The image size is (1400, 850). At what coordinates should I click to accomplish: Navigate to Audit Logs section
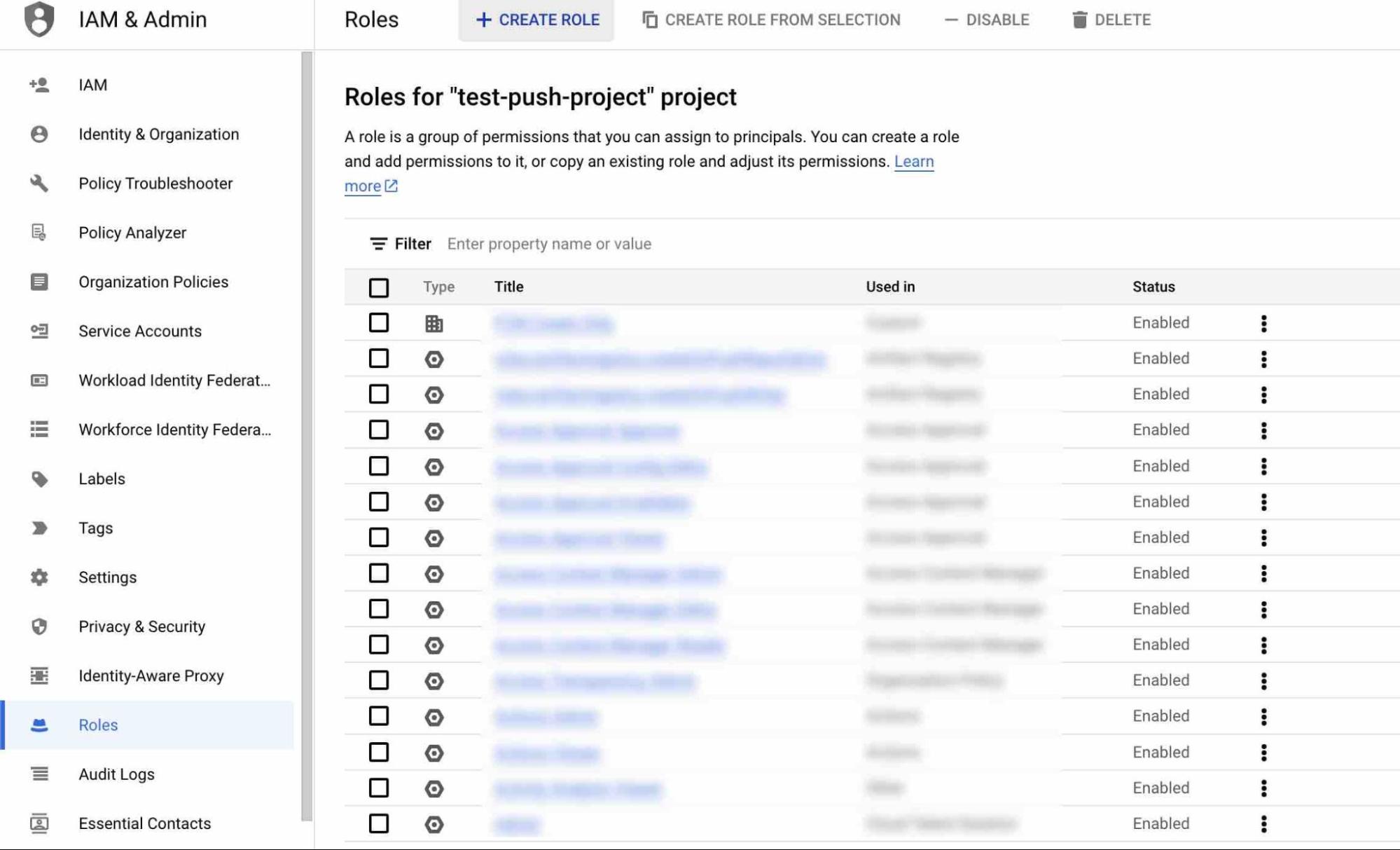point(116,773)
